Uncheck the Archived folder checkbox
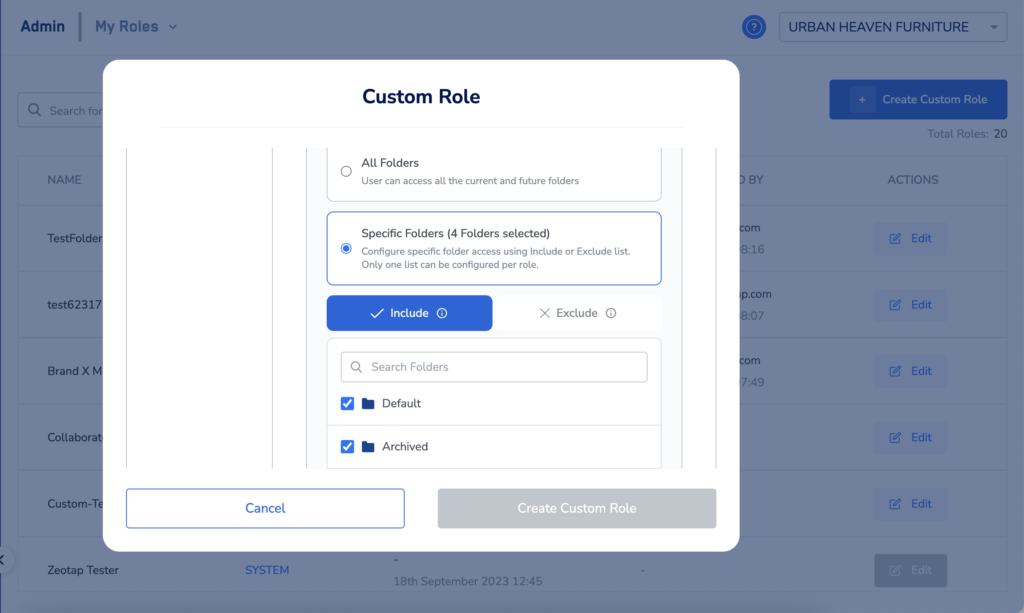Screen dimensions: 1024x613 pos(347,447)
